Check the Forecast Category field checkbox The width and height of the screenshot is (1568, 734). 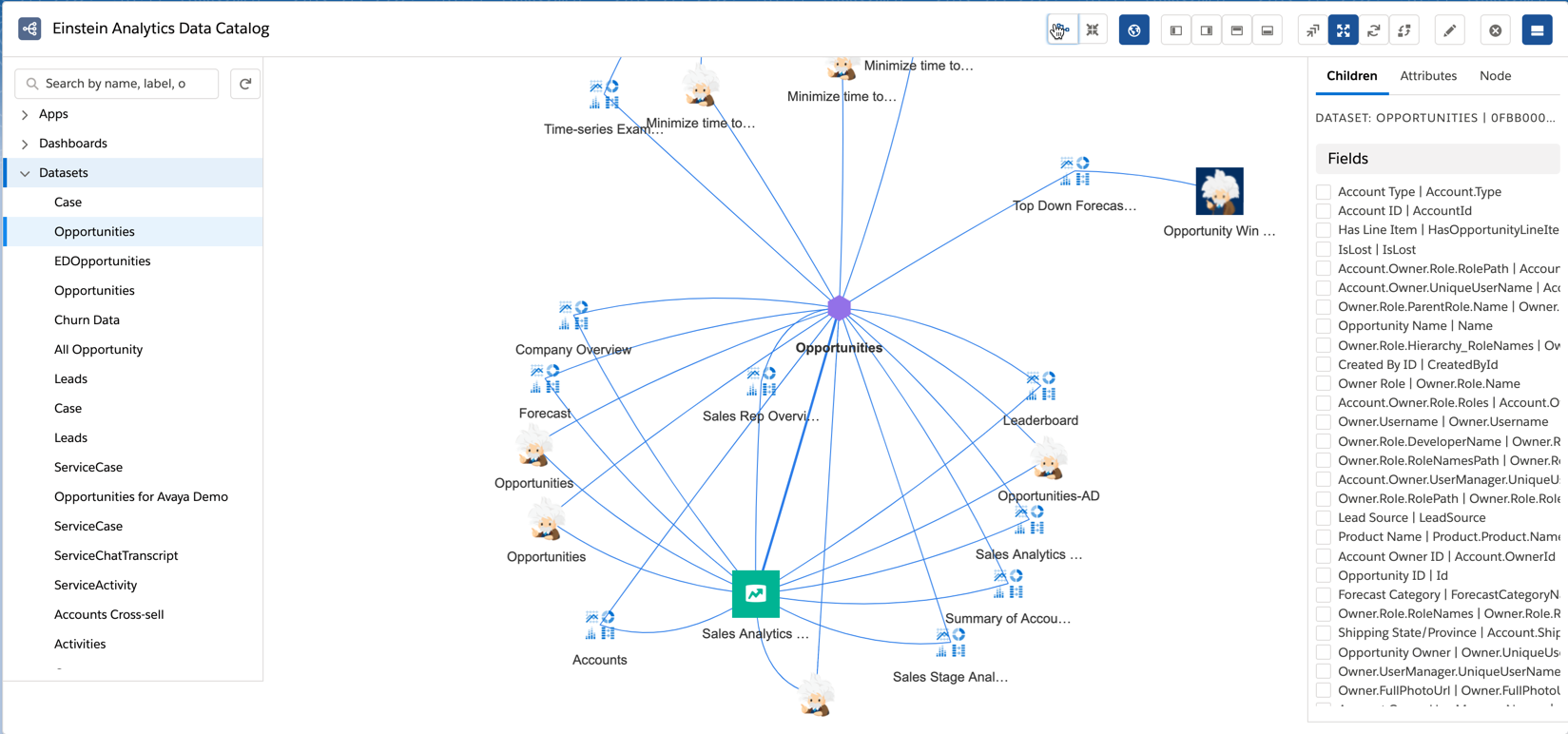1324,594
